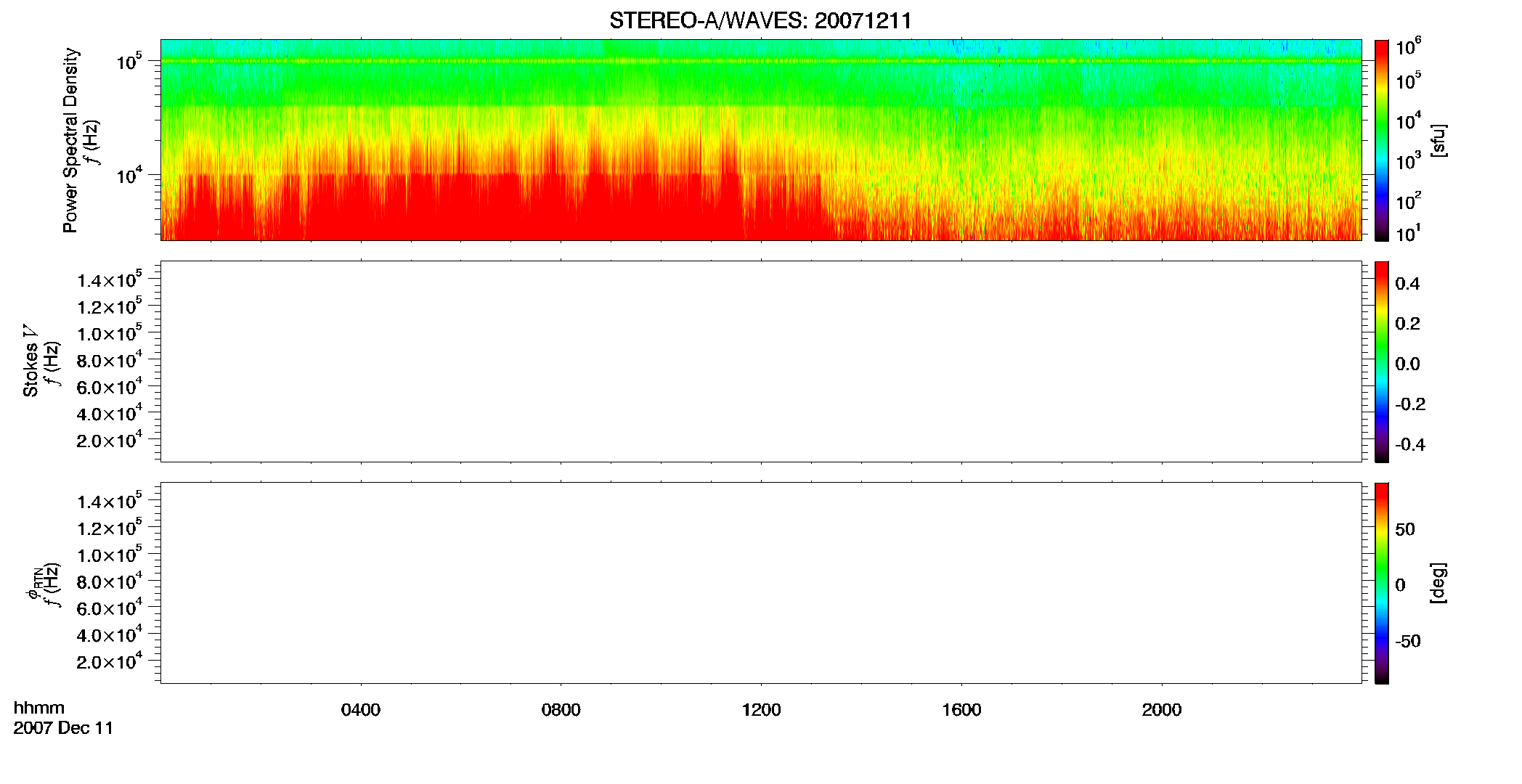
Task: Click the 10^6 label on sfu colorbar
Action: pyautogui.click(x=1409, y=47)
